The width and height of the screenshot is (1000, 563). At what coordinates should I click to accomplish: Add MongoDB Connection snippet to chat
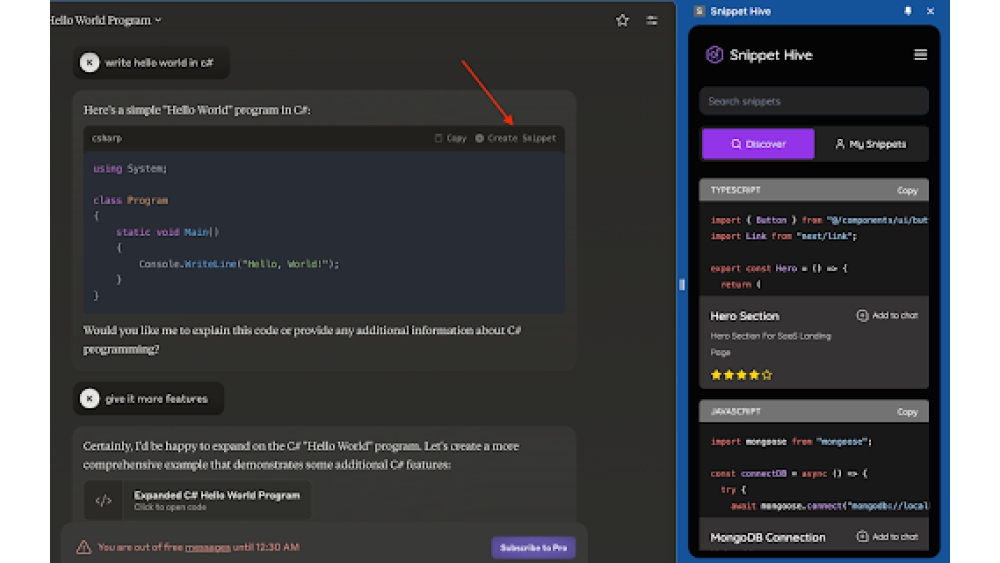[887, 537]
